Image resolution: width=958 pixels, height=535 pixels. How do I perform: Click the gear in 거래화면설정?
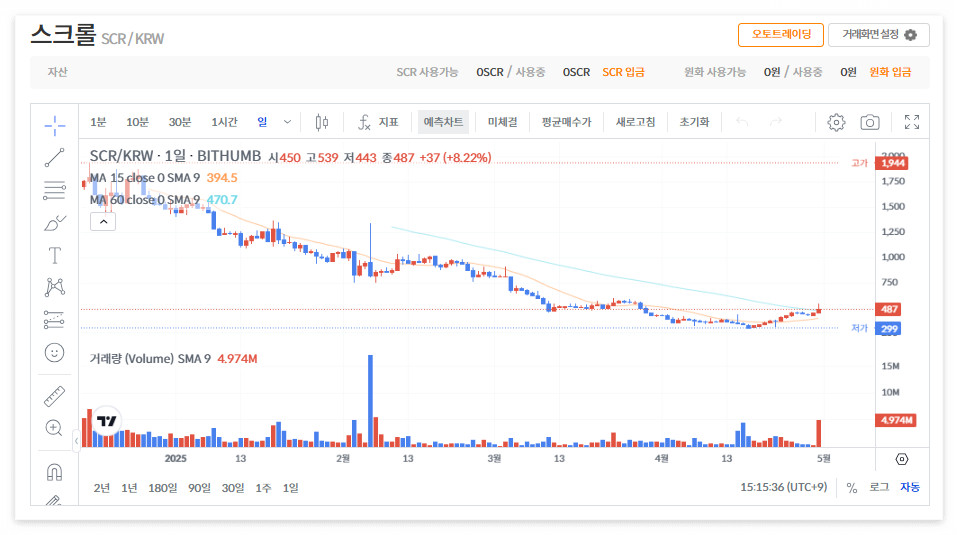coord(910,35)
